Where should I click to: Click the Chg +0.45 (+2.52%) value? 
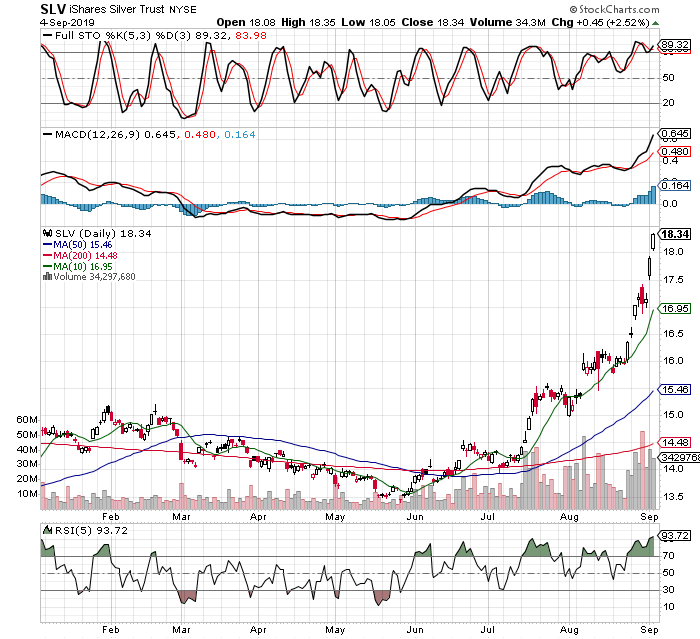pos(600,22)
